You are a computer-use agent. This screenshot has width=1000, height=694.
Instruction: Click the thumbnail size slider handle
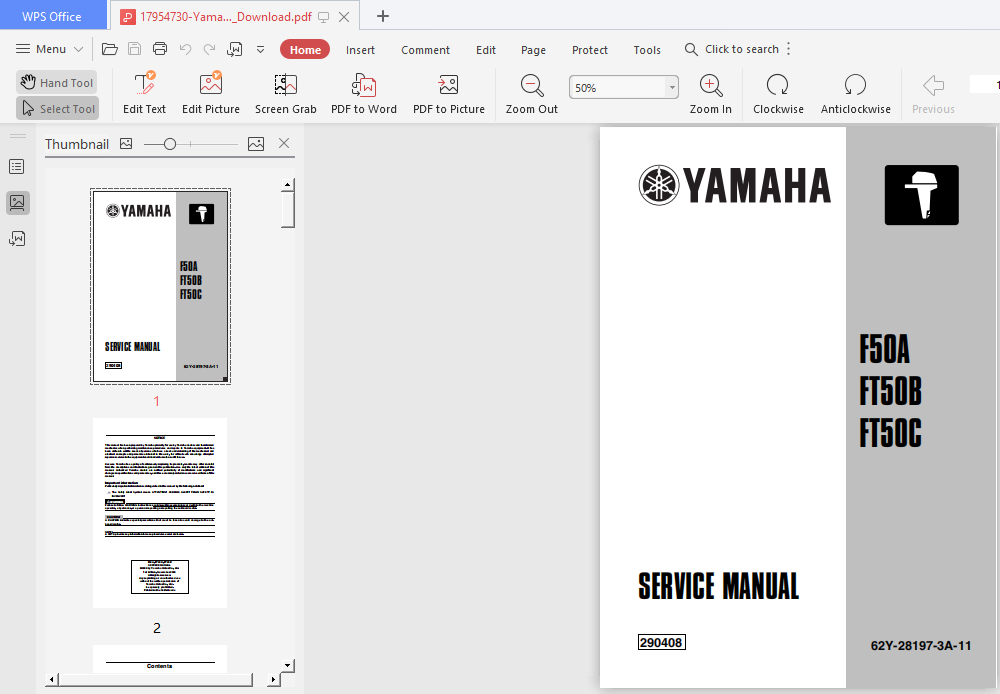coord(170,144)
